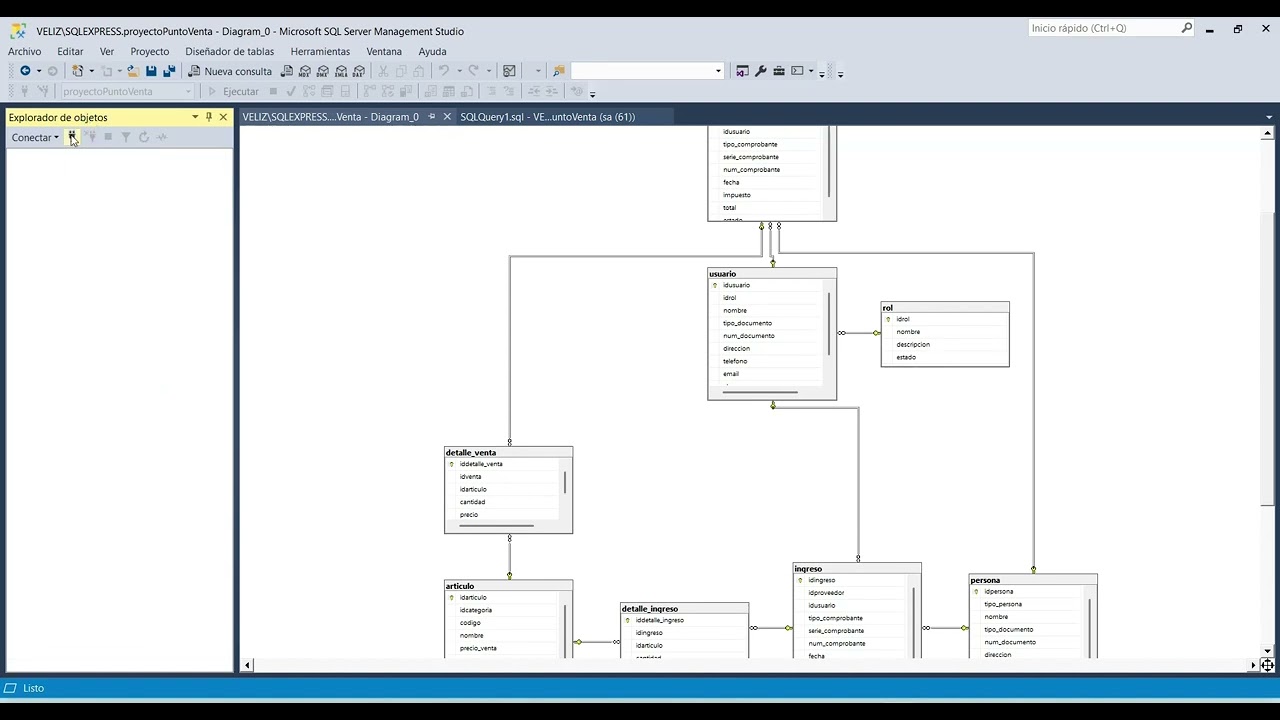
Task: Click the DAX query icon
Action: coord(358,71)
